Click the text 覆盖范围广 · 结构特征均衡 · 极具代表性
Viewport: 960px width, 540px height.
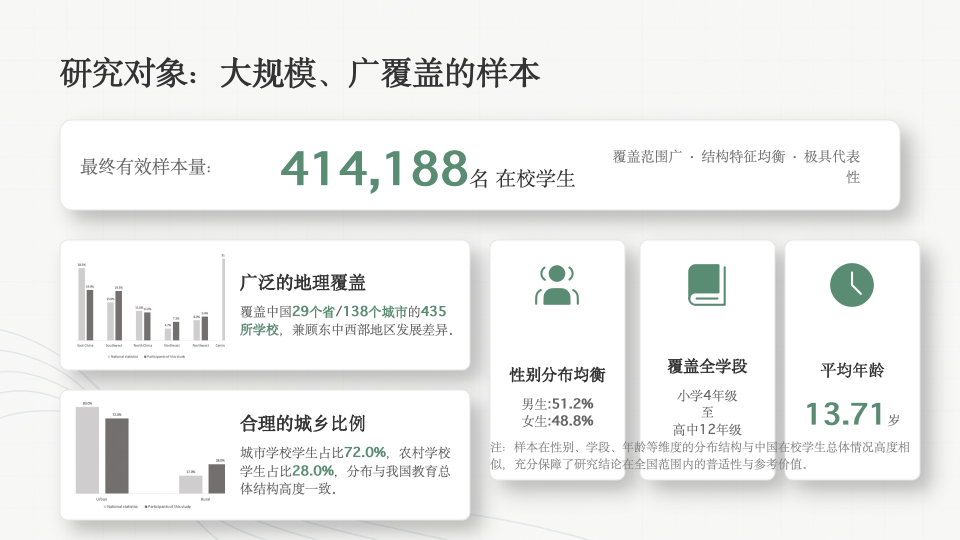[x=737, y=167]
